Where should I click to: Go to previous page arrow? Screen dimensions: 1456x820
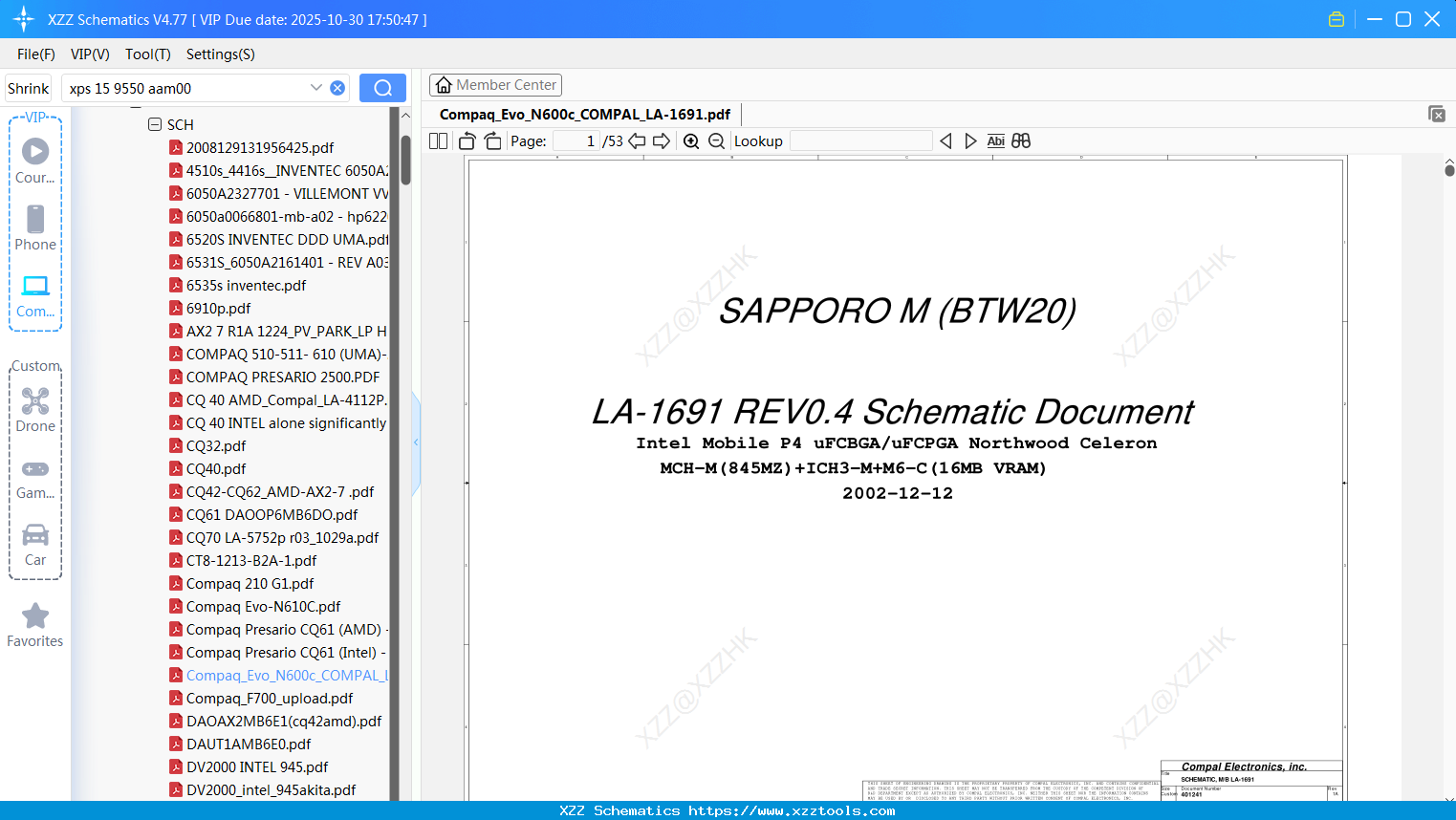(x=637, y=140)
